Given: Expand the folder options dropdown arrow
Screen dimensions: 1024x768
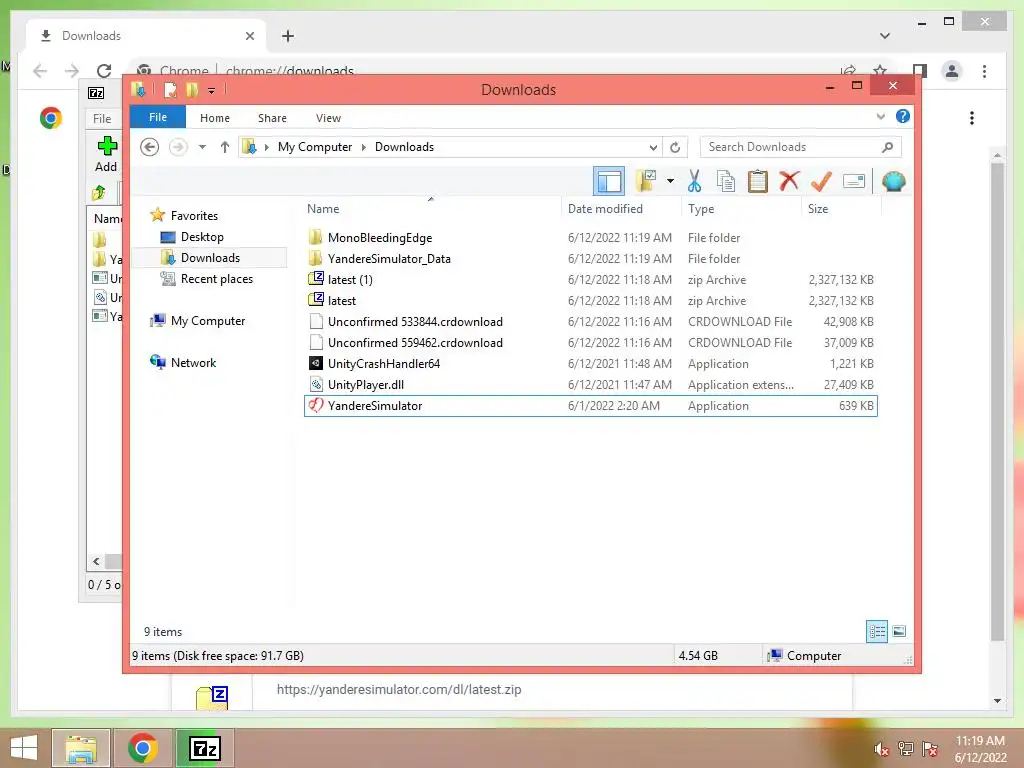Looking at the screenshot, I should 670,181.
